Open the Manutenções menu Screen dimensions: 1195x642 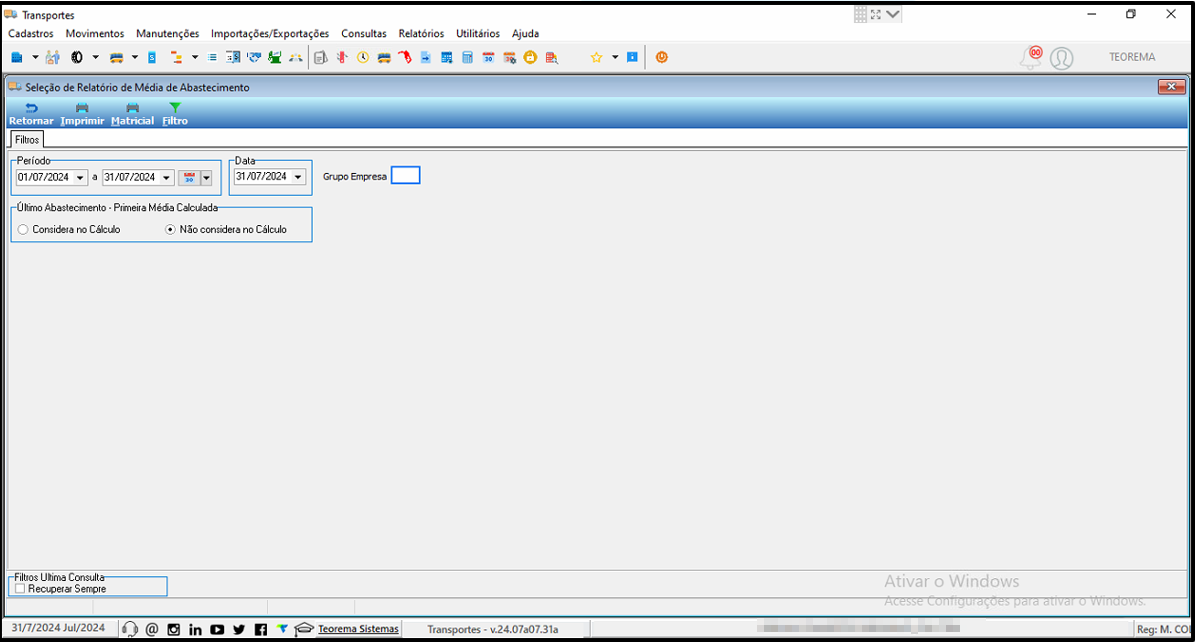tap(168, 34)
